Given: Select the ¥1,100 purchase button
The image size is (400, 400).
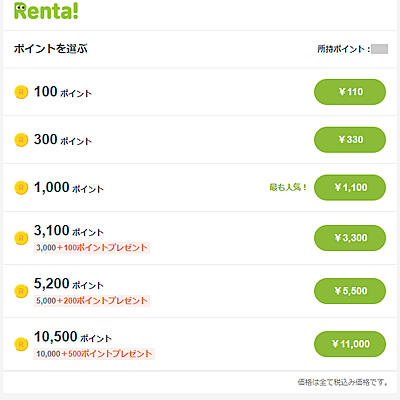Looking at the screenshot, I should point(350,188).
